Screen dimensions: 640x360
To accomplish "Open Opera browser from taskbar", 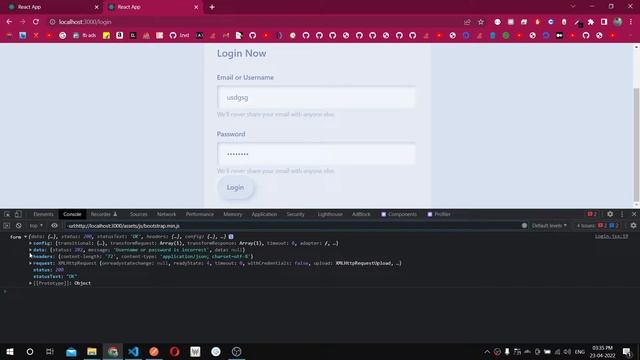I will (x=175, y=351).
